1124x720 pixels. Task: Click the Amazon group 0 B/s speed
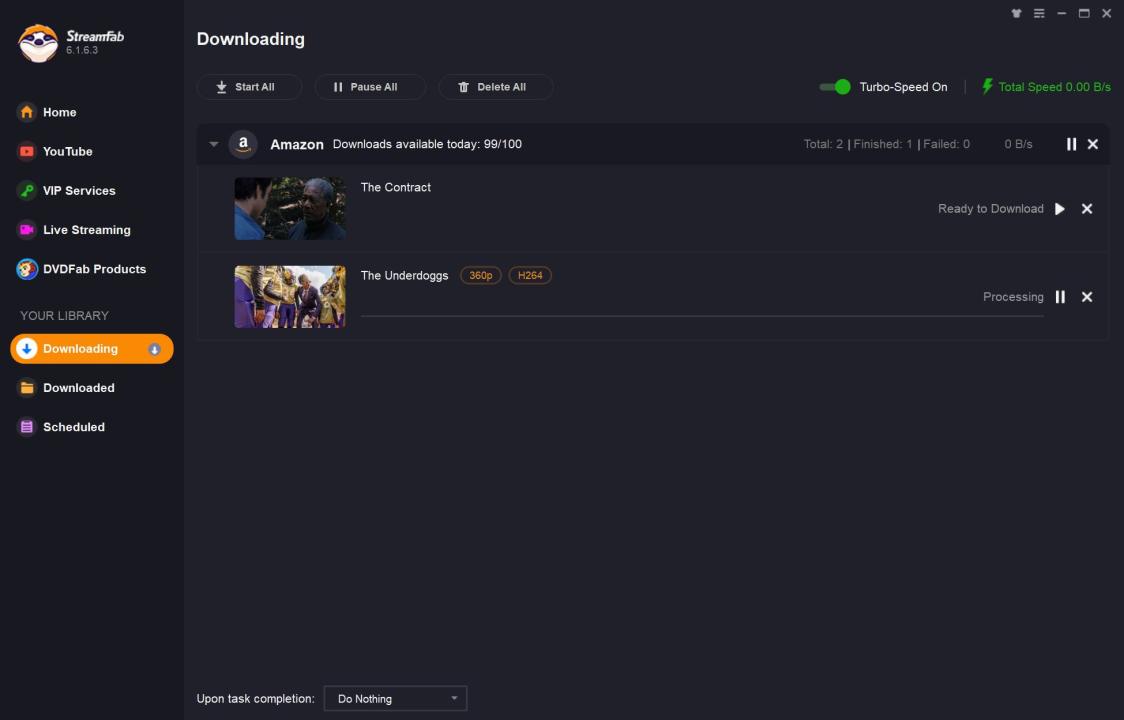(1018, 144)
